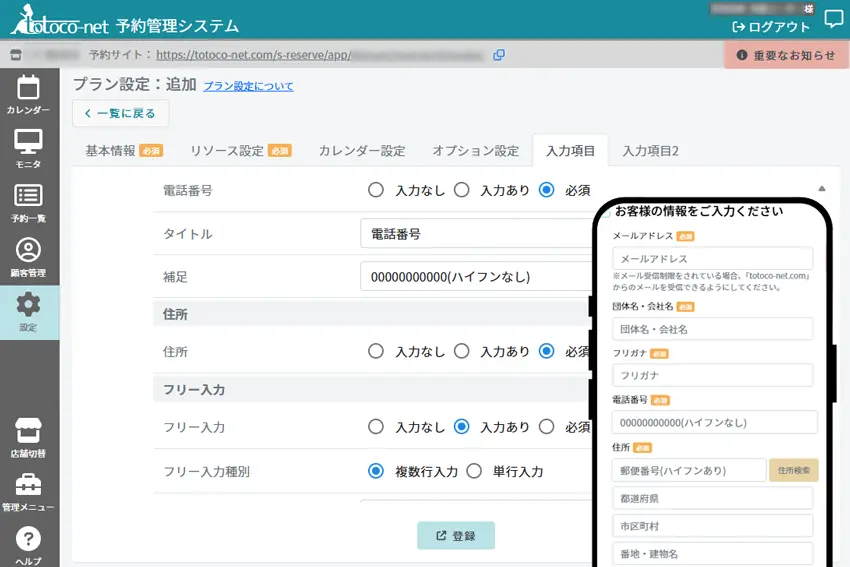Switch to the オプション設定 tab
Viewport: 850px width, 567px height.
[x=475, y=151]
